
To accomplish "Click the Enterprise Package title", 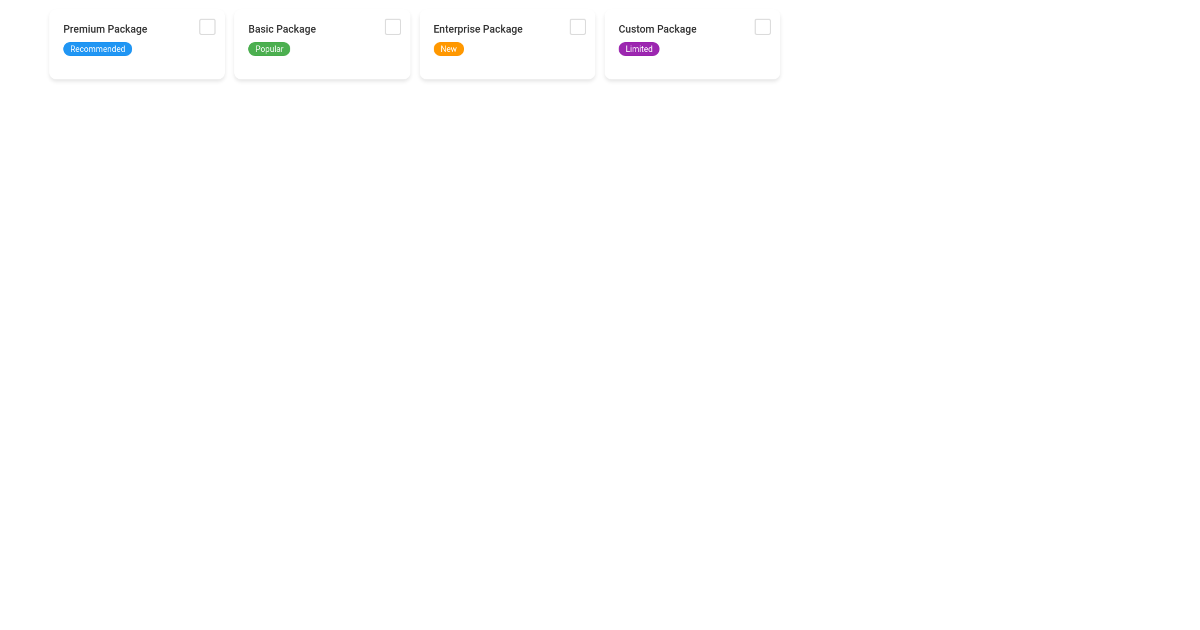I will (477, 29).
